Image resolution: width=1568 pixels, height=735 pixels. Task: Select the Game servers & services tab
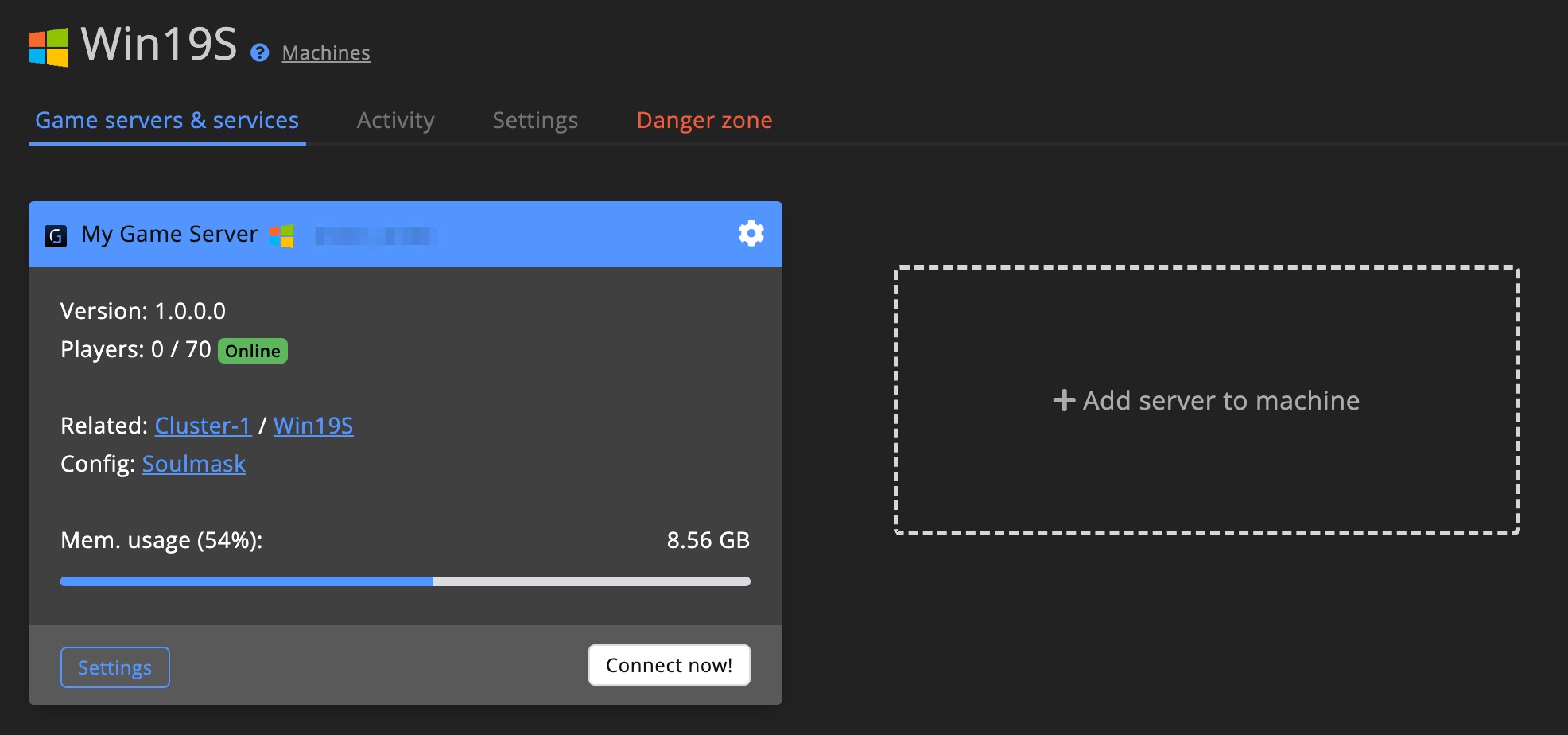point(167,120)
